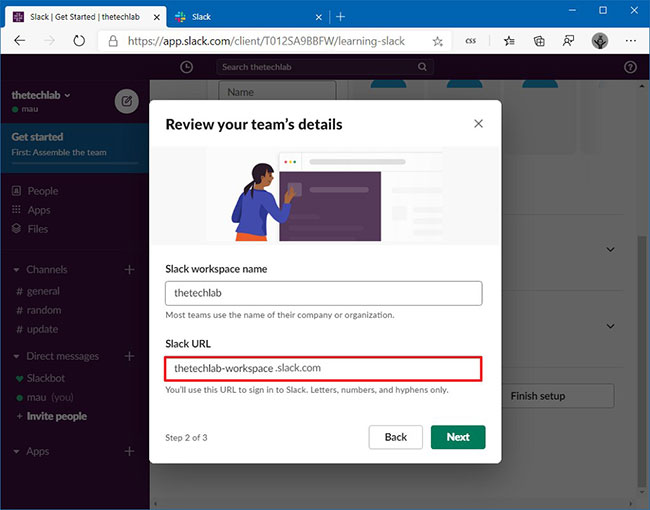Screen dimensions: 650x510
Task: Open the browser profile avatar
Action: coord(599,41)
